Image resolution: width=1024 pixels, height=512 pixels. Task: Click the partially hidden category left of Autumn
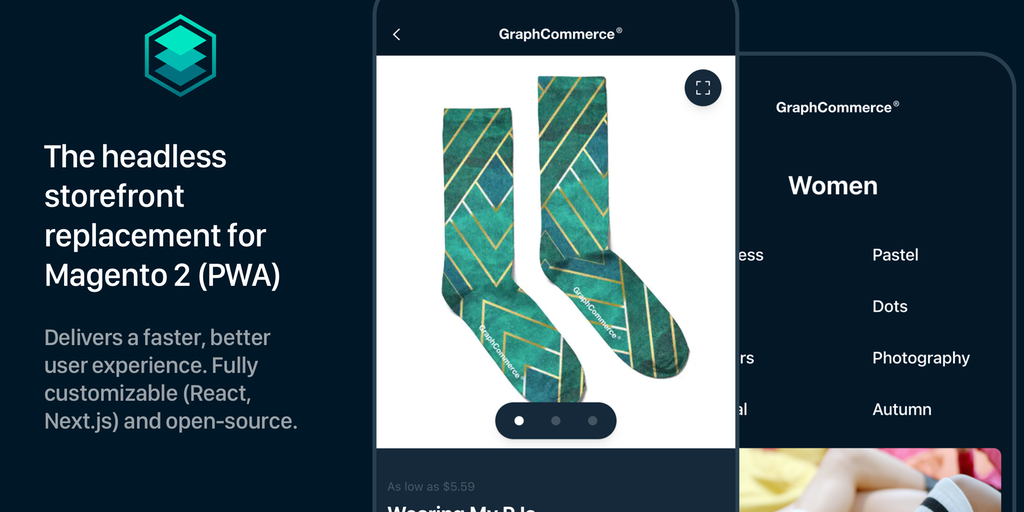point(744,409)
